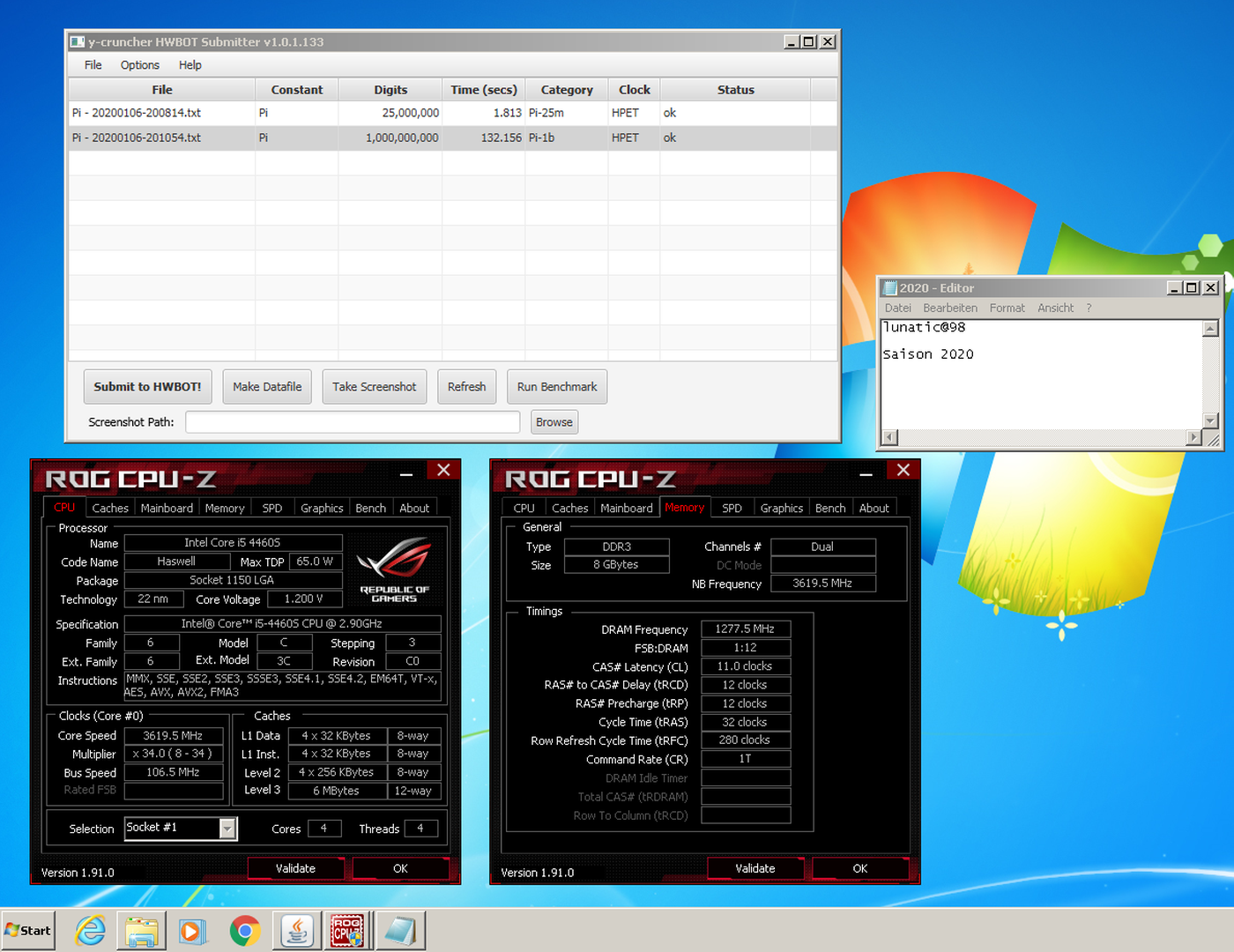1234x952 pixels.
Task: Switch to Graphics tab in left CPU-Z
Action: (322, 509)
